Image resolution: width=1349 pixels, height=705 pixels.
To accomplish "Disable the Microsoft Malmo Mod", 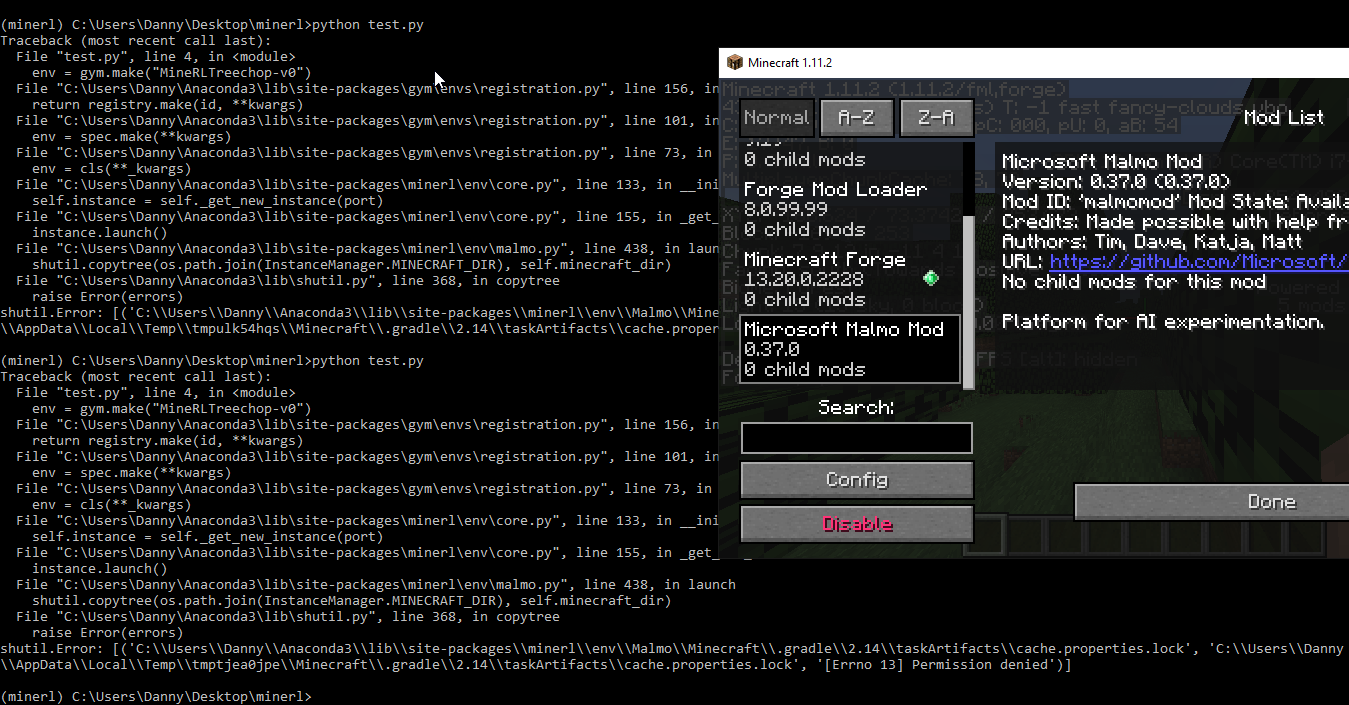I will [856, 523].
